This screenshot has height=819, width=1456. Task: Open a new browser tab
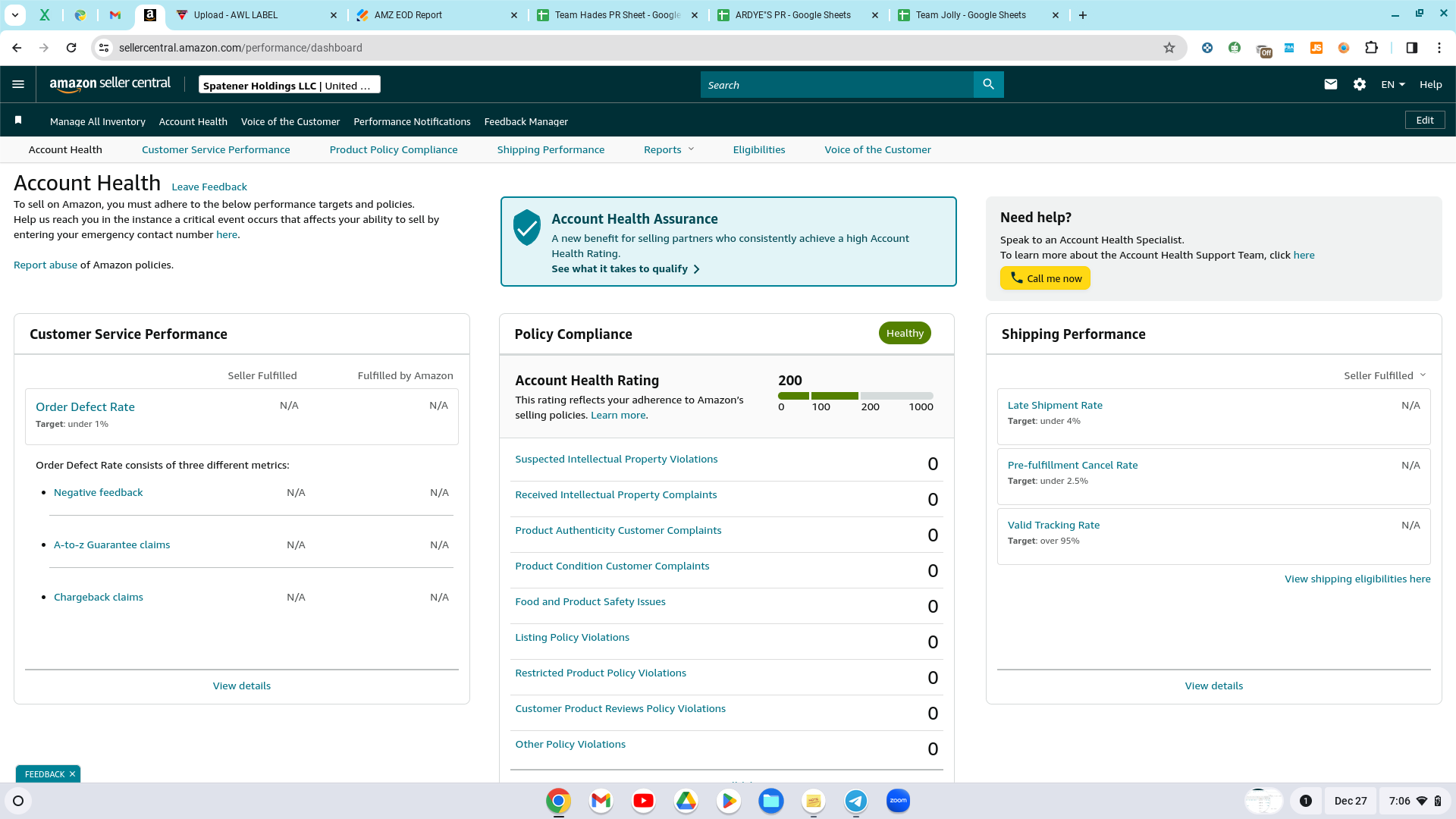(1083, 15)
